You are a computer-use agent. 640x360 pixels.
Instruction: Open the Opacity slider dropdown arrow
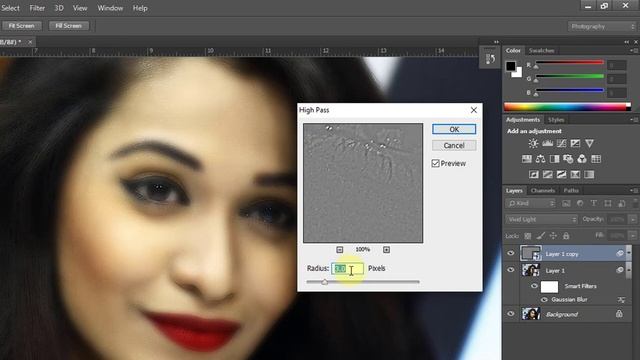point(633,220)
